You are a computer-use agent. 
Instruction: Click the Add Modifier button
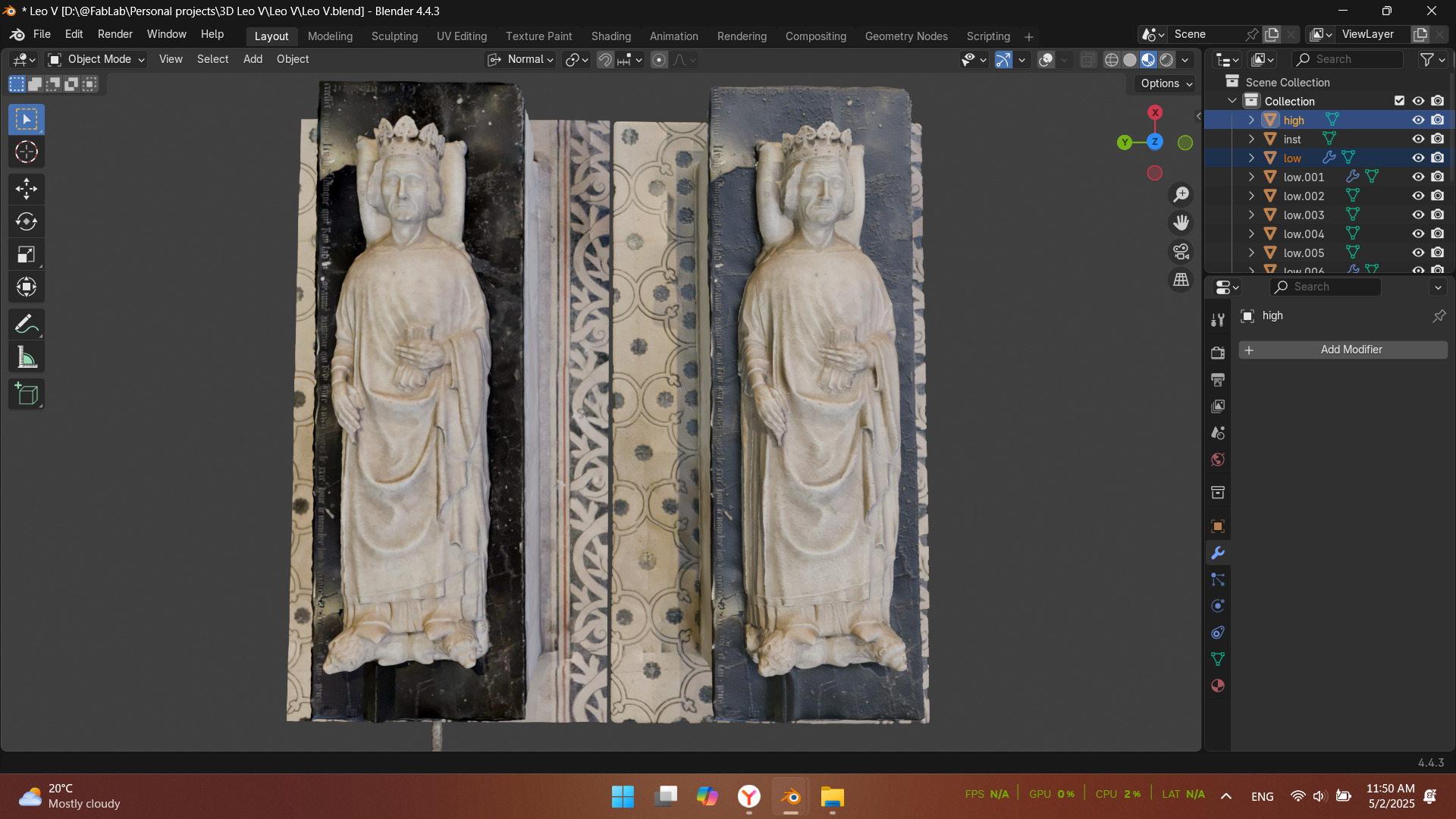pyautogui.click(x=1343, y=350)
